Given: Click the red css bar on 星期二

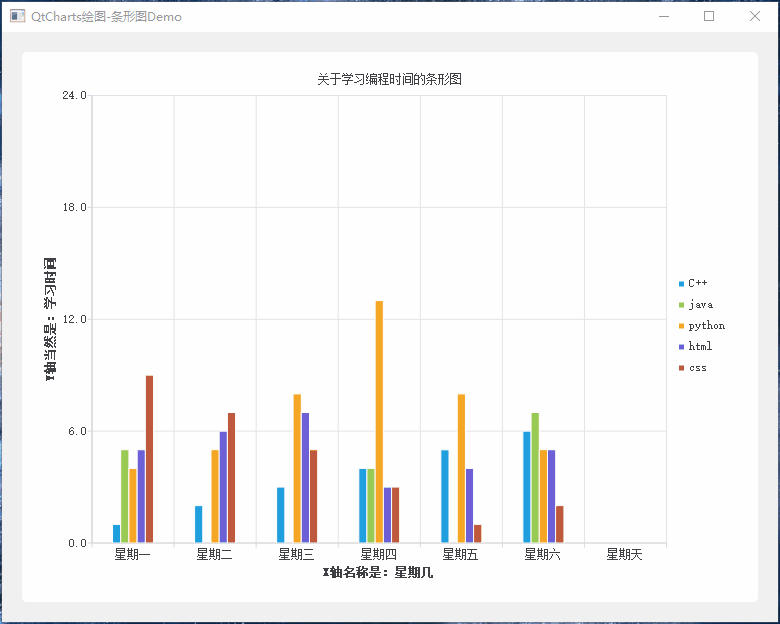Looking at the screenshot, I should point(231,478).
